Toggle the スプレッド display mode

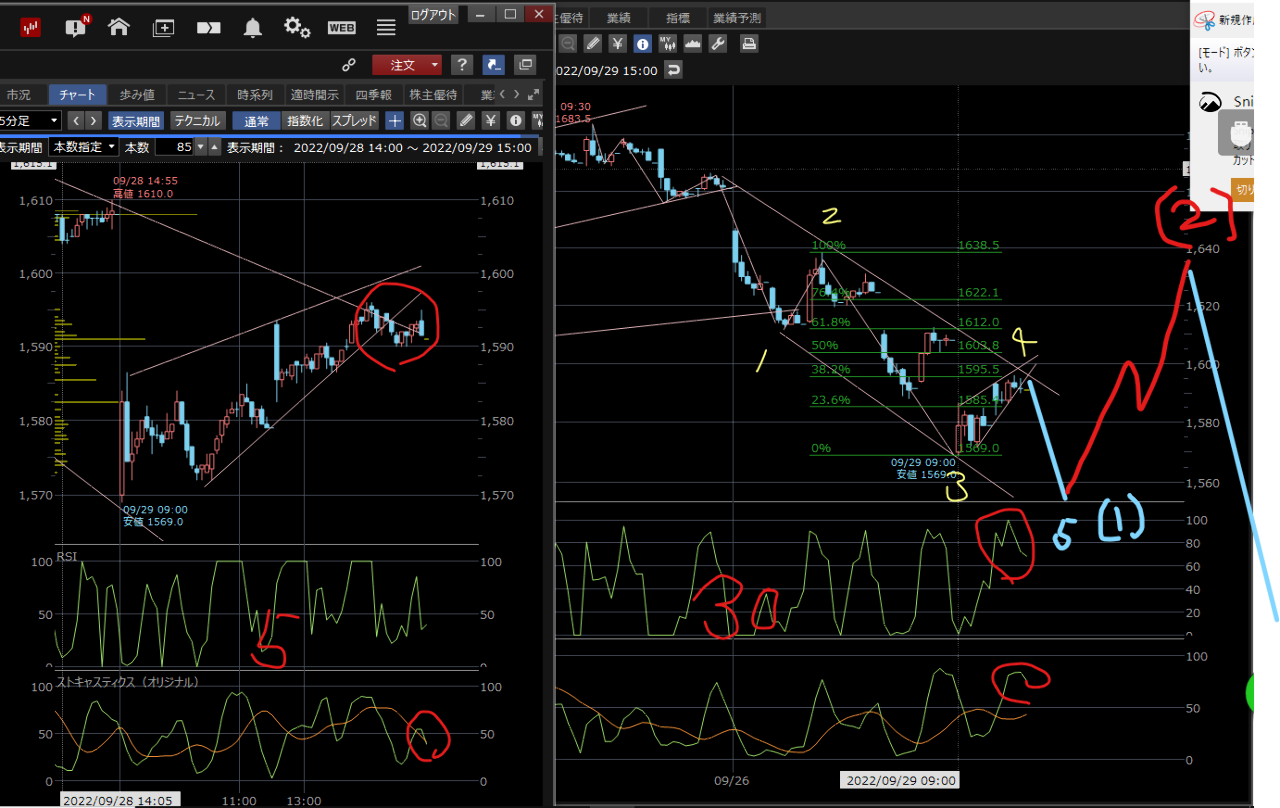click(x=355, y=121)
